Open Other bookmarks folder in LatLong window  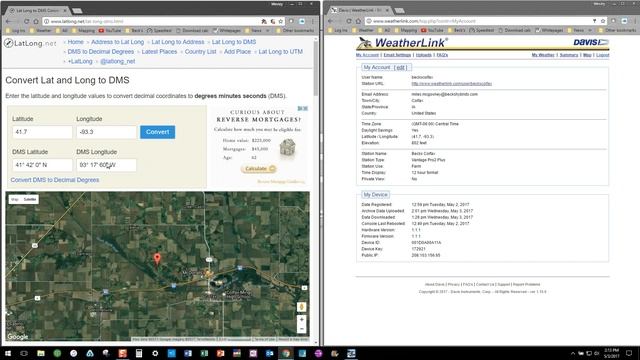[295, 31]
